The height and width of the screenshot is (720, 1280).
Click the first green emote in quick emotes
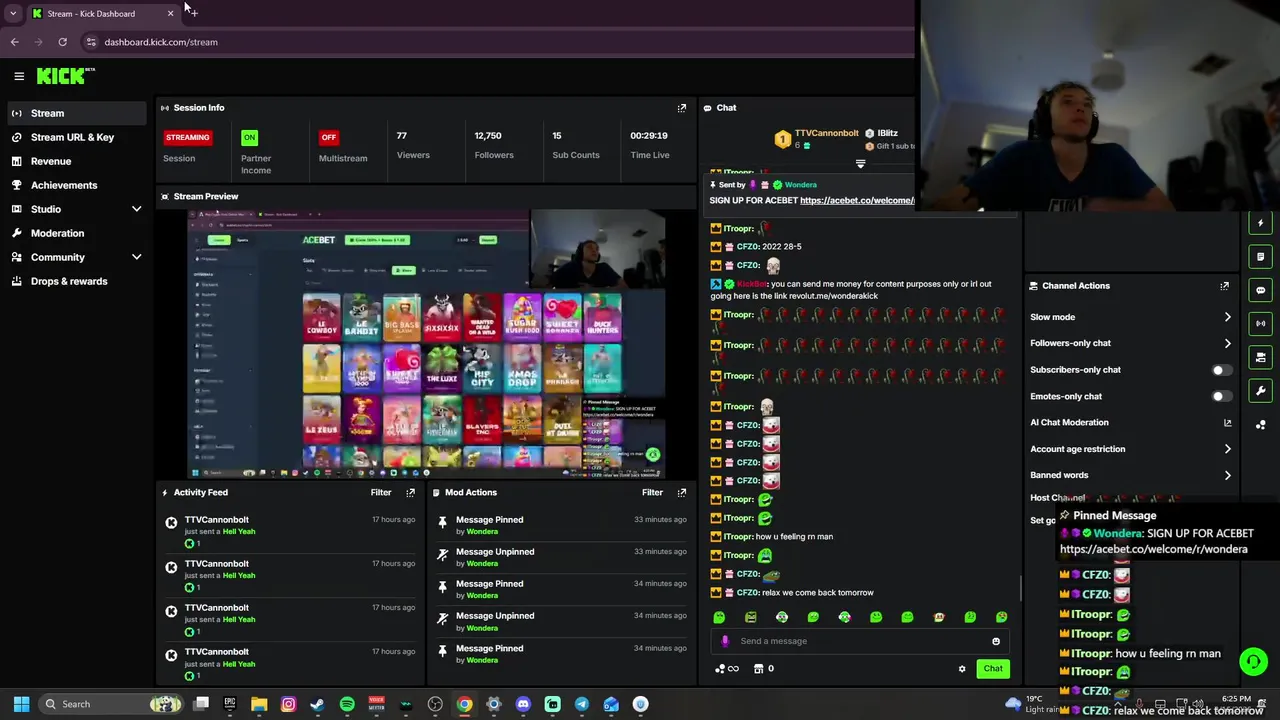point(719,618)
